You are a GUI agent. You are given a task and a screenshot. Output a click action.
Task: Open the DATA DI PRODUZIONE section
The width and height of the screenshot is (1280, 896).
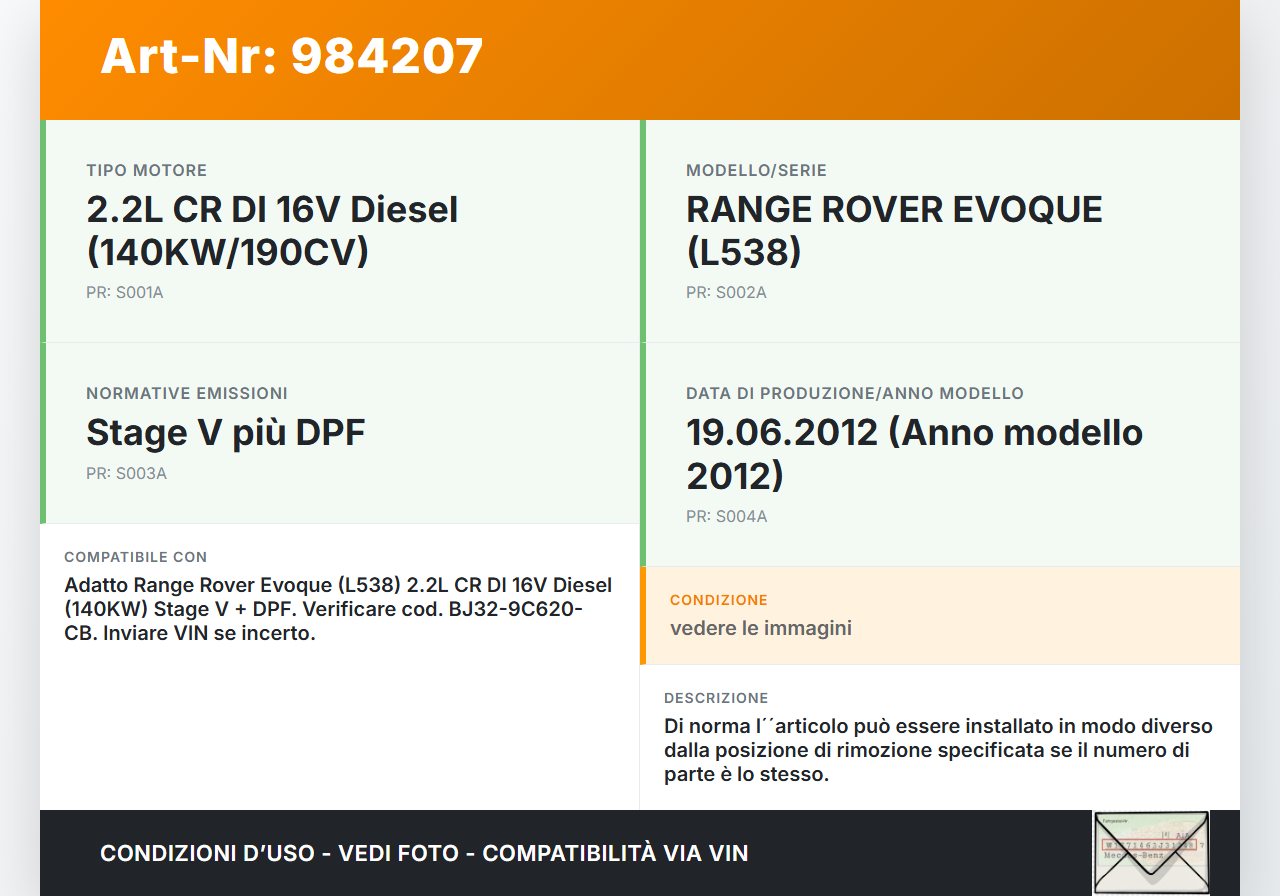pyautogui.click(x=854, y=393)
